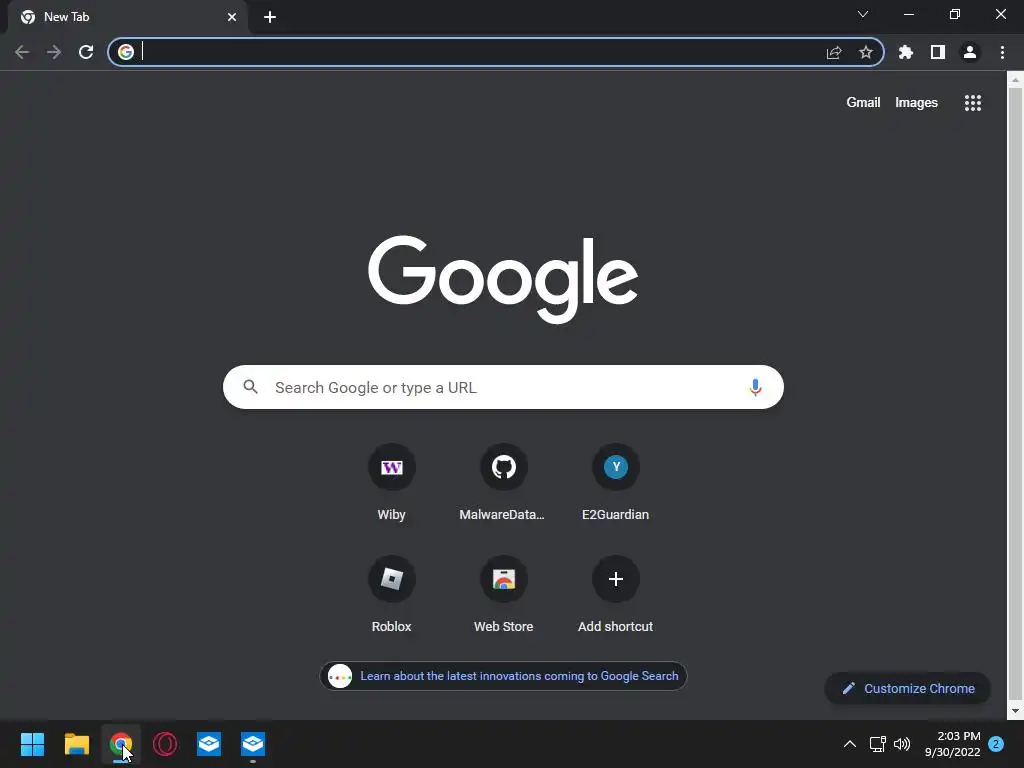Click the Google search box
The width and height of the screenshot is (1024, 768).
[503, 387]
